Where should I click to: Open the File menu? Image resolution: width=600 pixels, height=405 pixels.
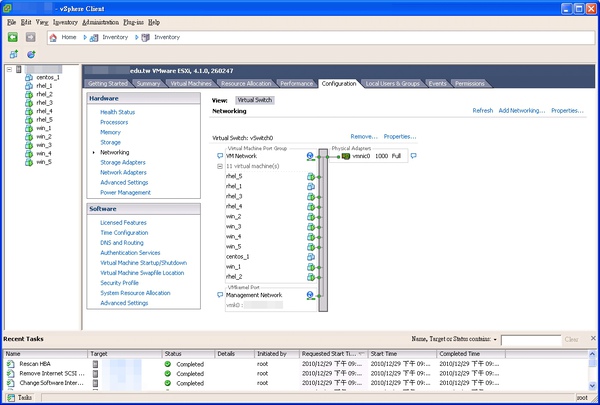11,22
